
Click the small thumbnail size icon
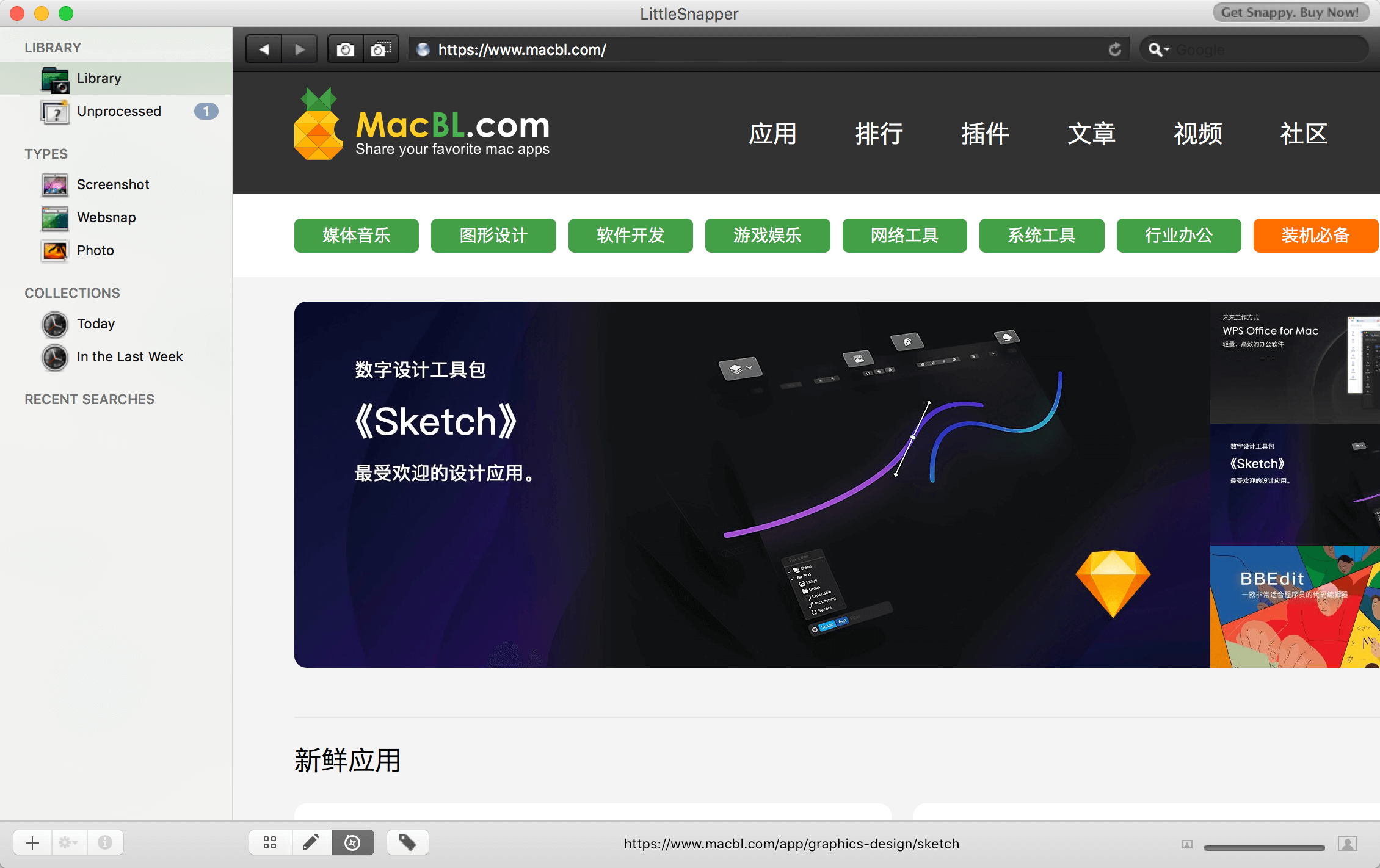click(x=1187, y=844)
